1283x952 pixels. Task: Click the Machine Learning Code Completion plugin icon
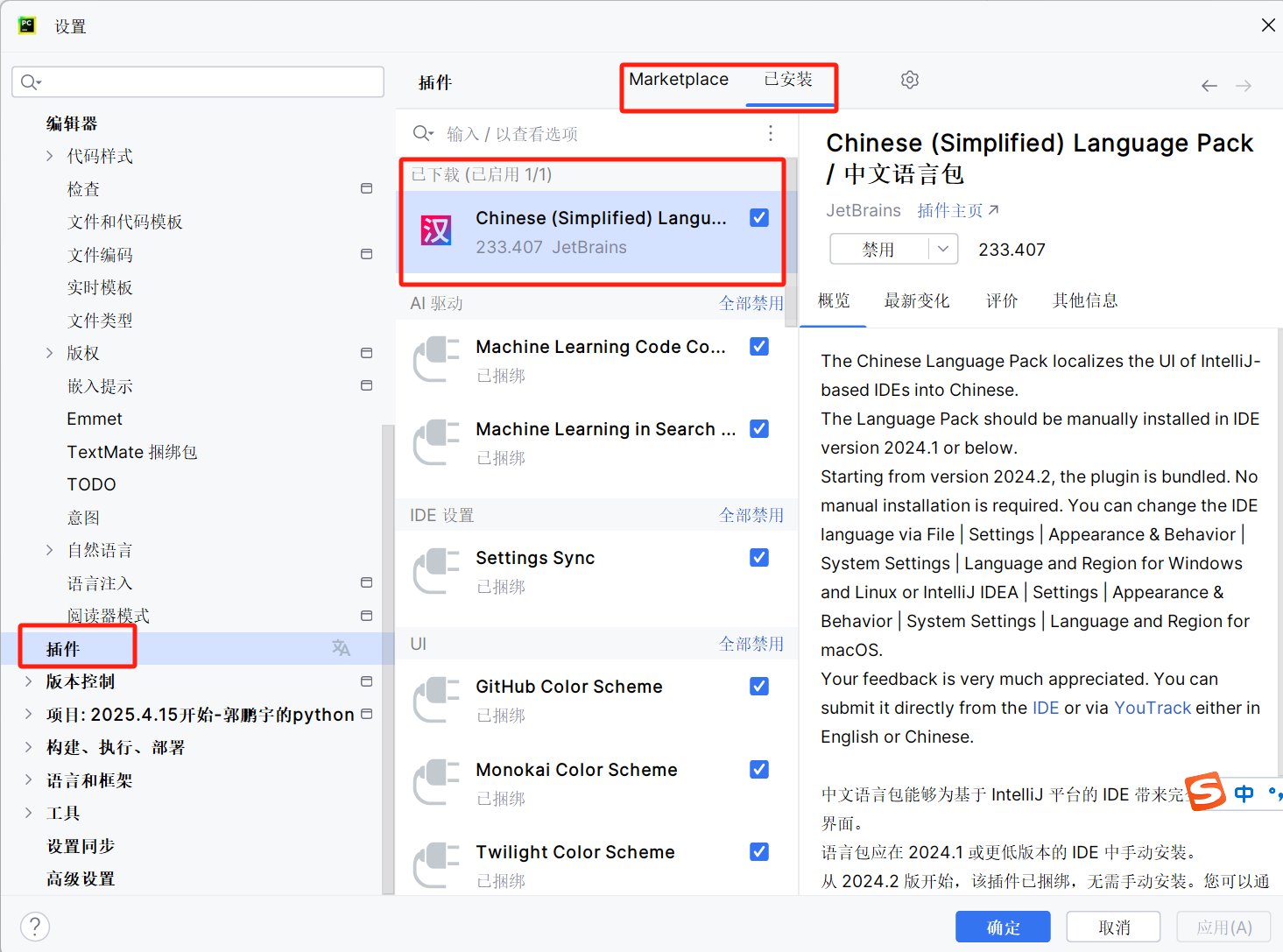point(436,360)
